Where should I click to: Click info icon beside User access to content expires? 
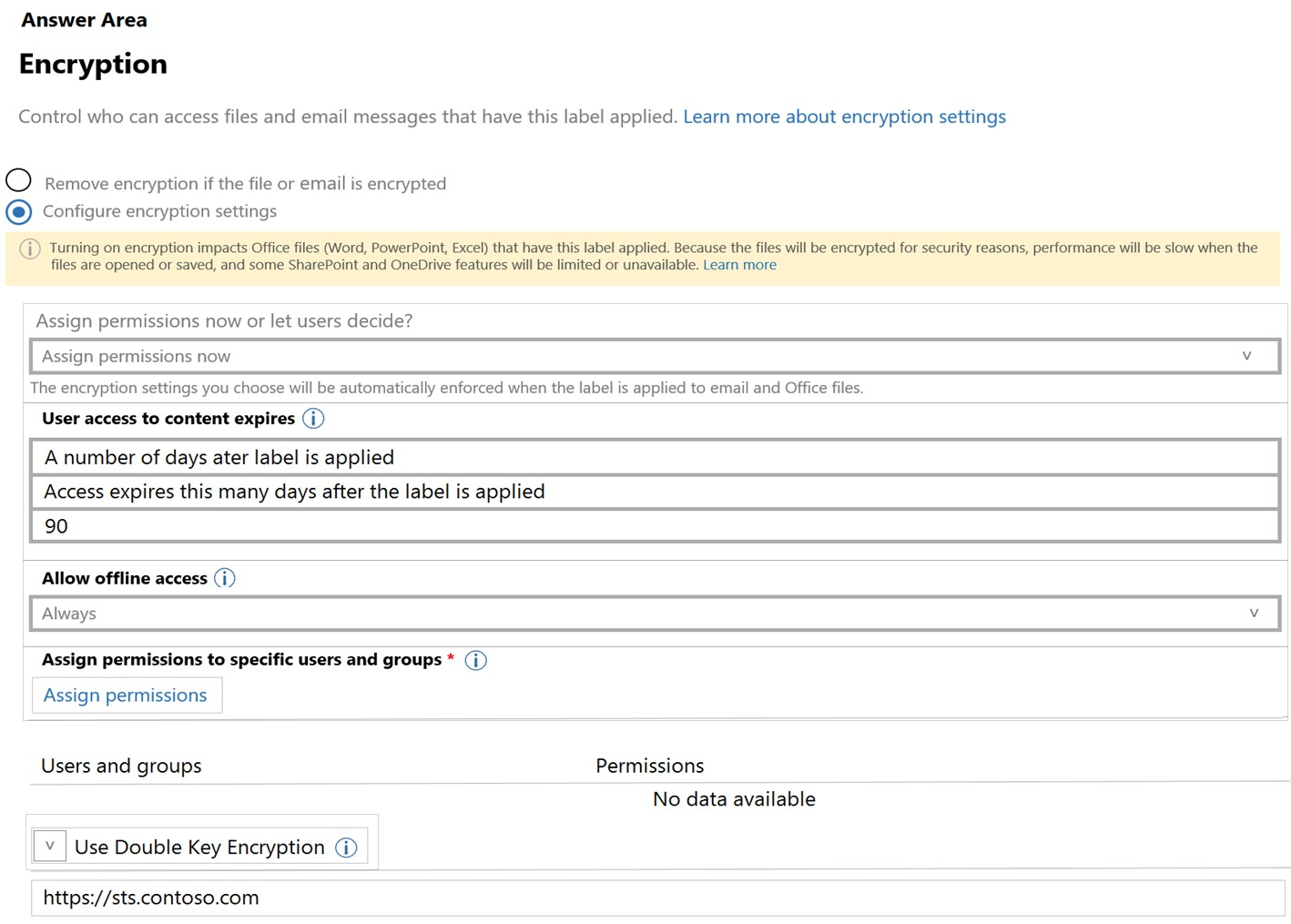(313, 419)
